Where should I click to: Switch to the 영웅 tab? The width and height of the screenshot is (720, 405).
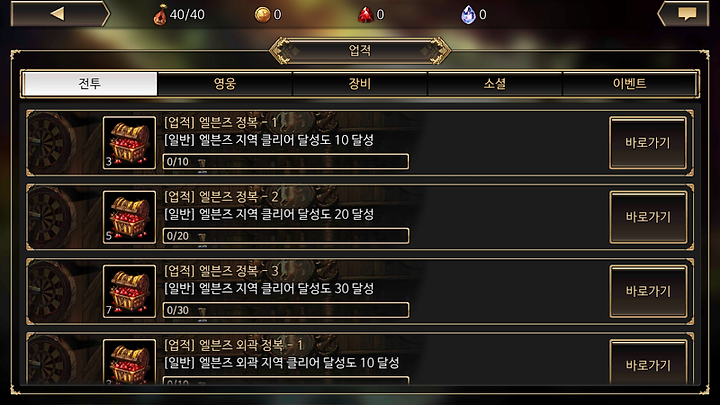click(225, 84)
